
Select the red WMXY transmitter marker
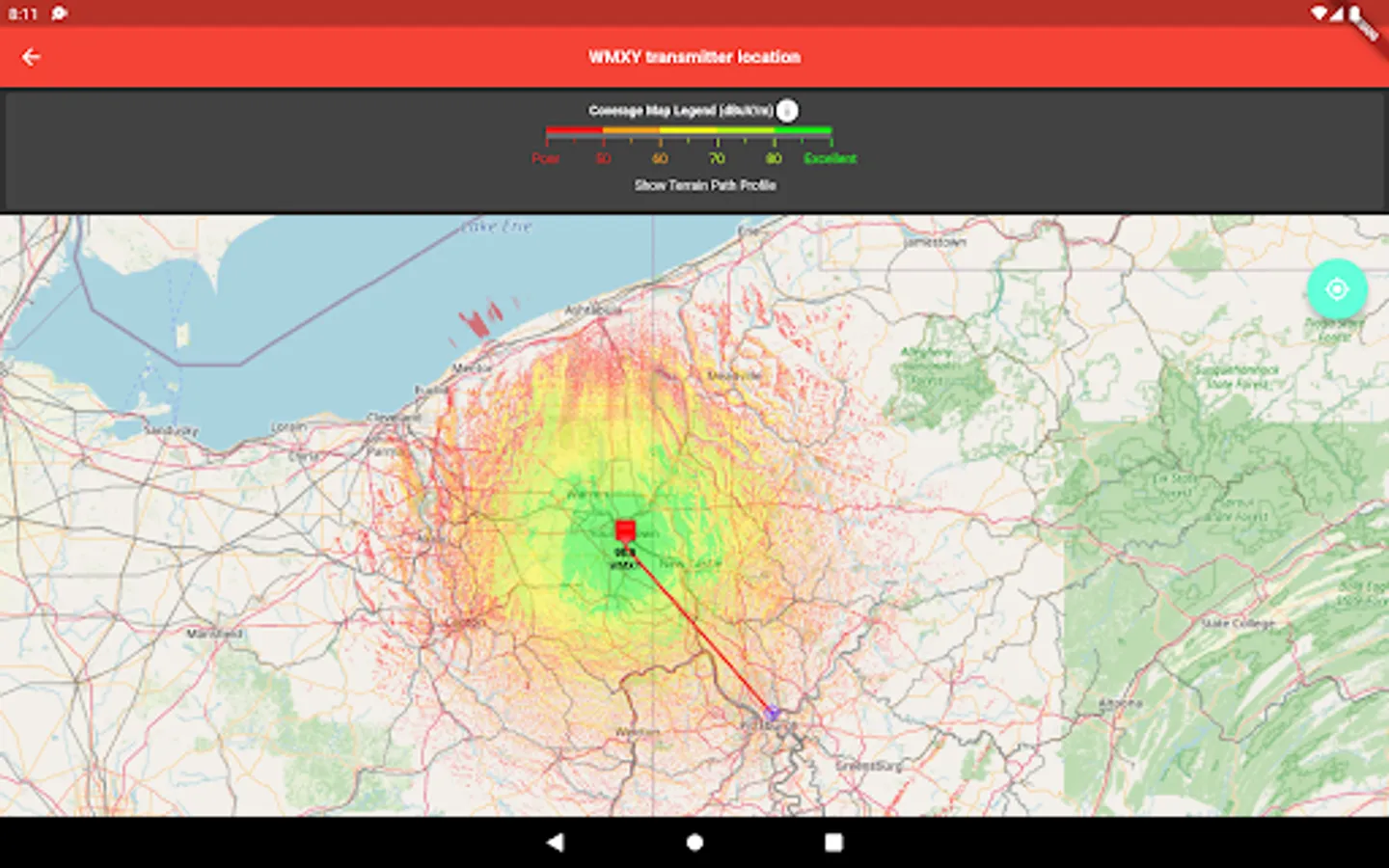625,530
